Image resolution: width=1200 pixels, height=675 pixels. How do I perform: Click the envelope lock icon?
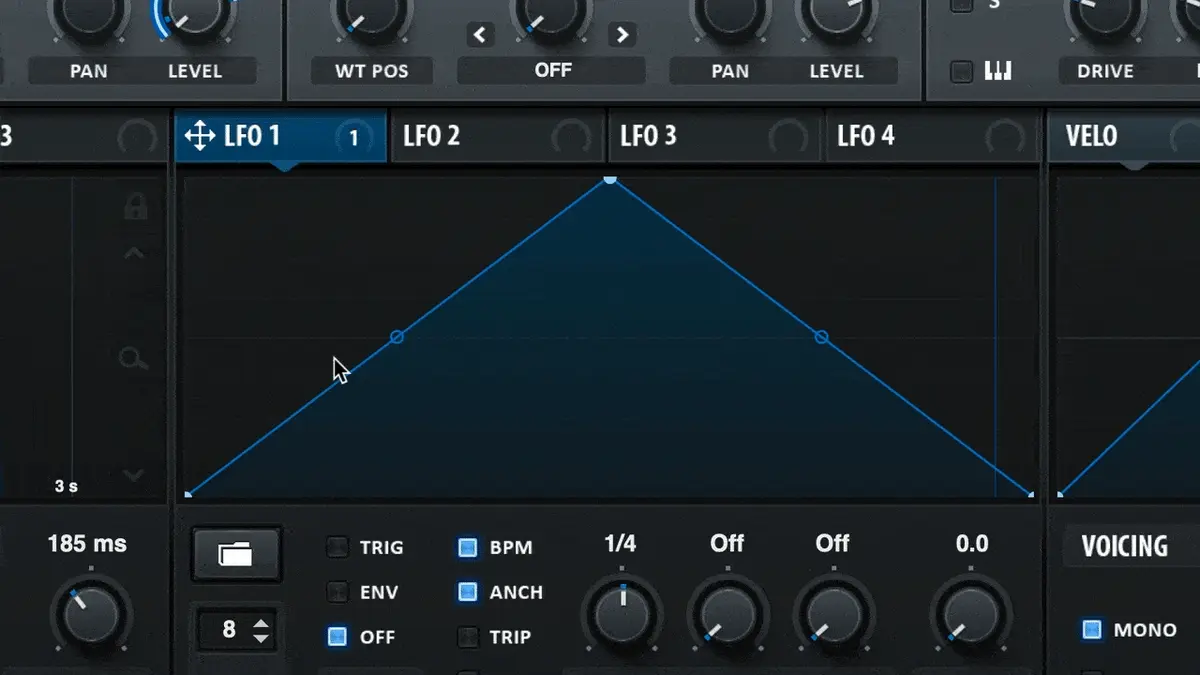click(135, 207)
